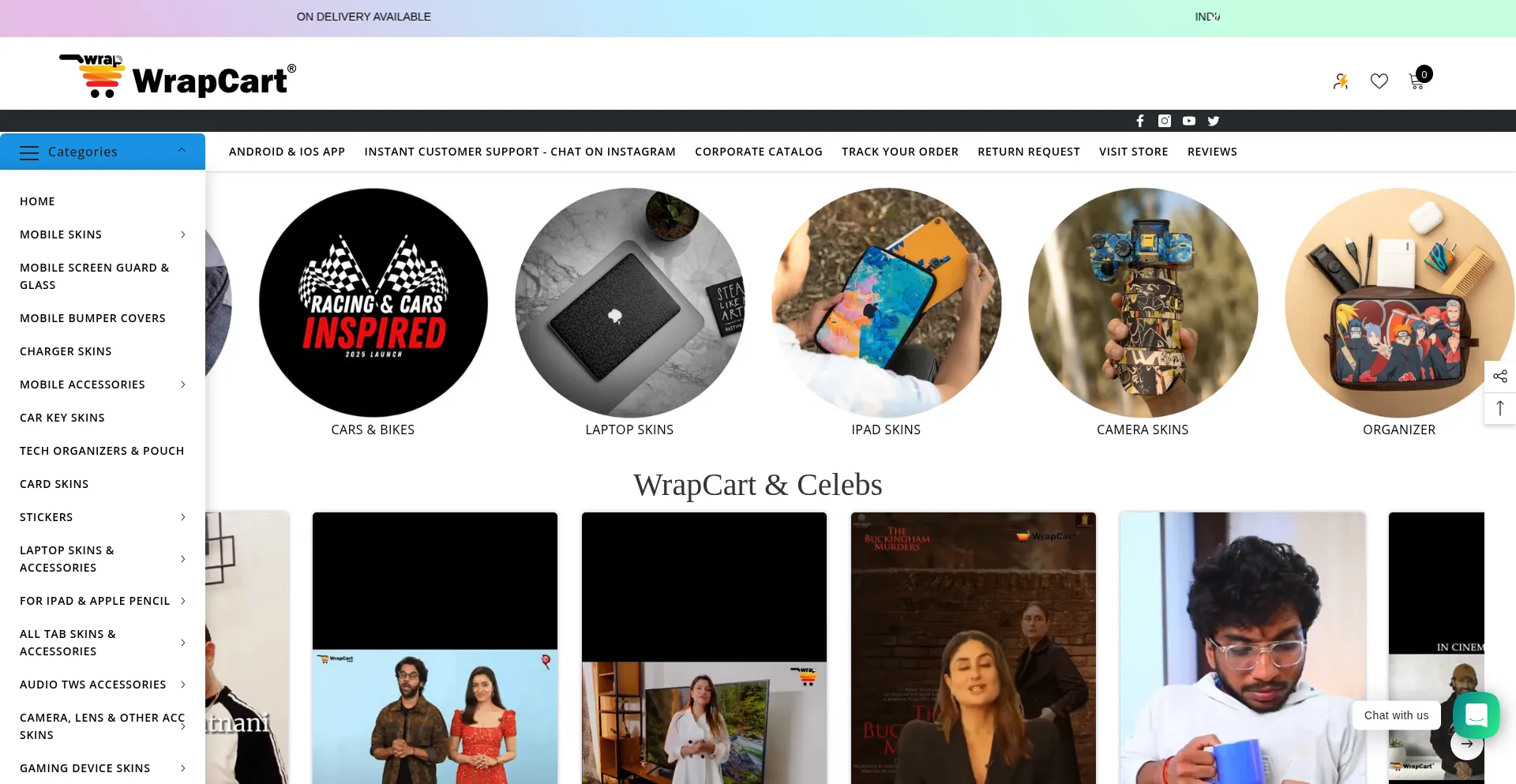The image size is (1516, 784).
Task: Open the CAMERA SKINS category thumbnail
Action: (1143, 302)
